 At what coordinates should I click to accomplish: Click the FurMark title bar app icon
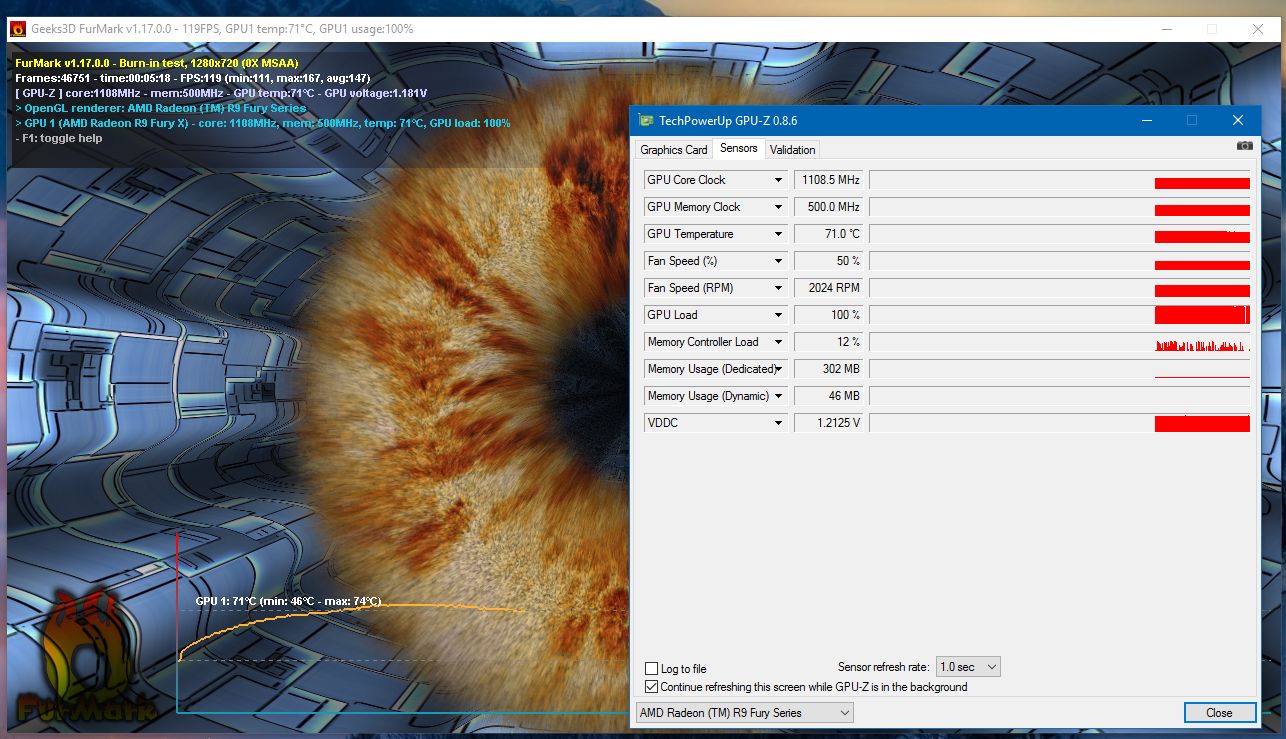click(x=17, y=29)
